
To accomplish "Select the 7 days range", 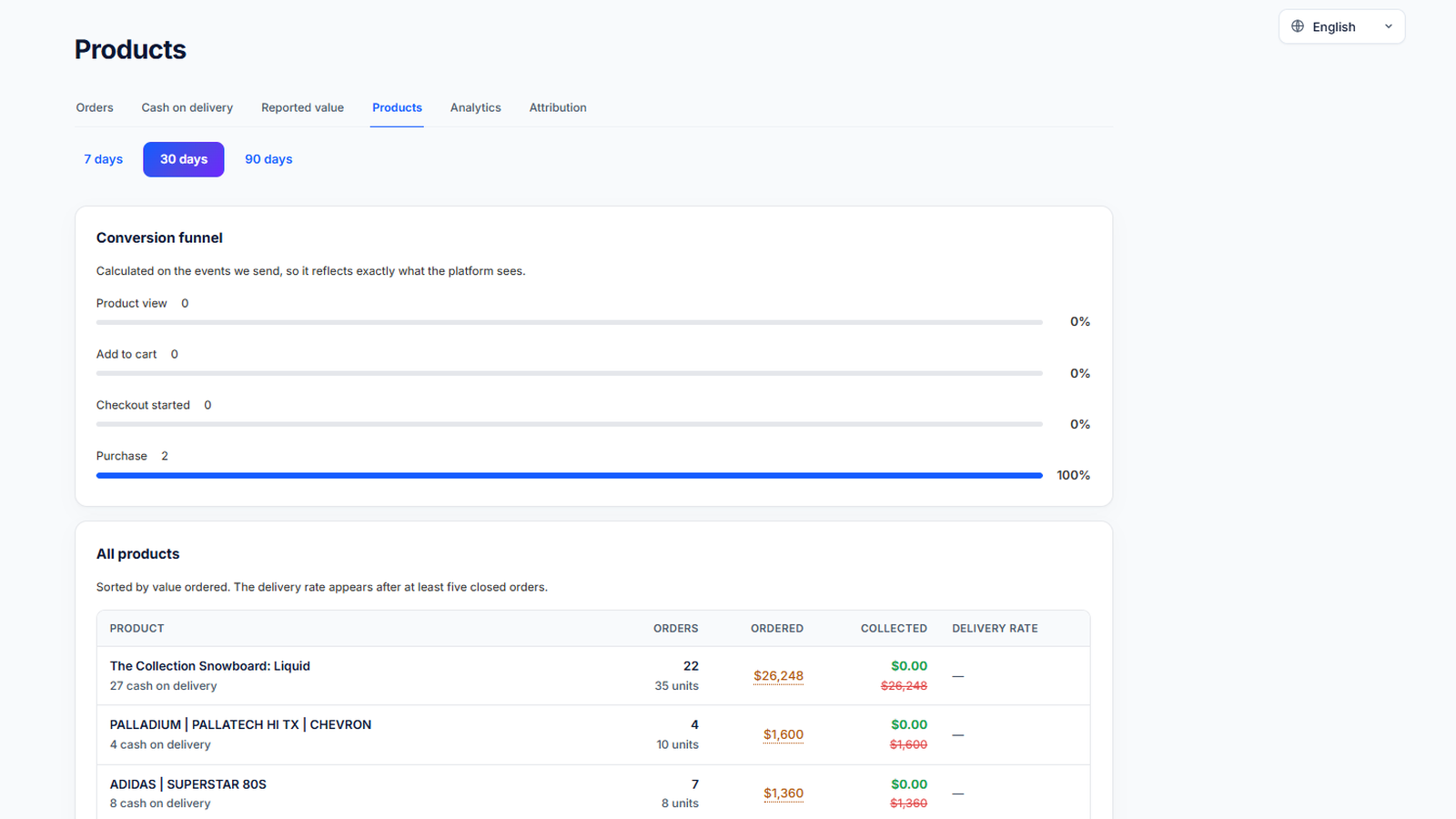I will [x=103, y=159].
